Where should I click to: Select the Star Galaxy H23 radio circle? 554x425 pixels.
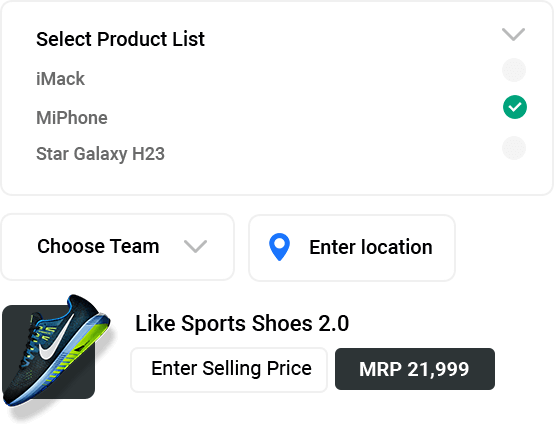click(x=514, y=148)
